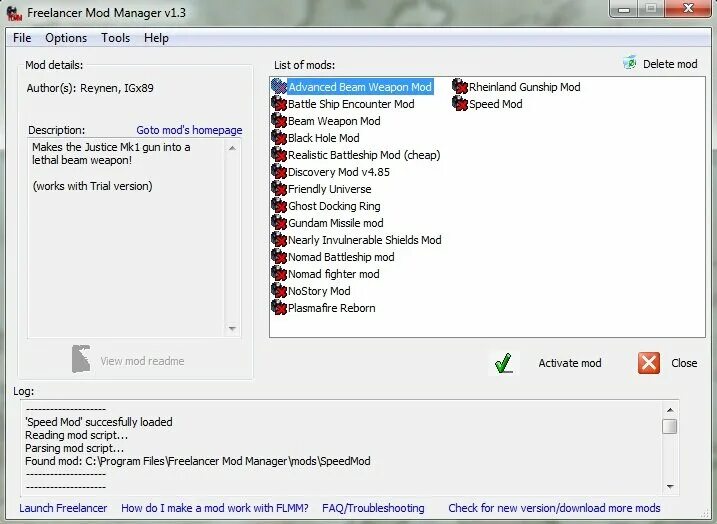
Task: Click the Nomad Battleship mod icon
Action: [279, 256]
